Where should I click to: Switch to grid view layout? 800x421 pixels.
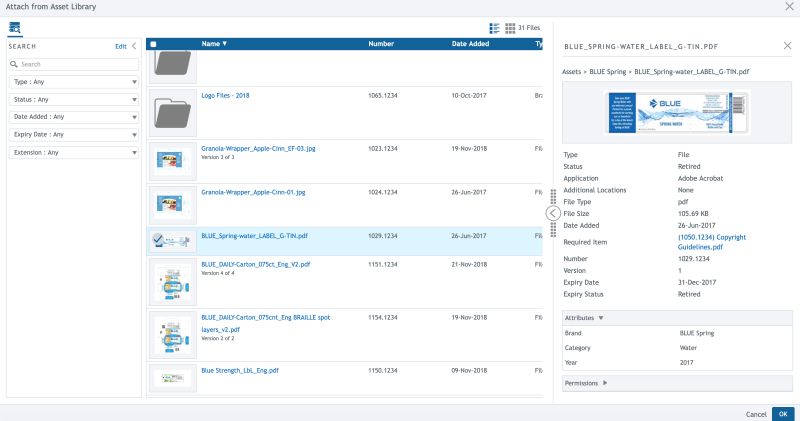click(x=510, y=28)
